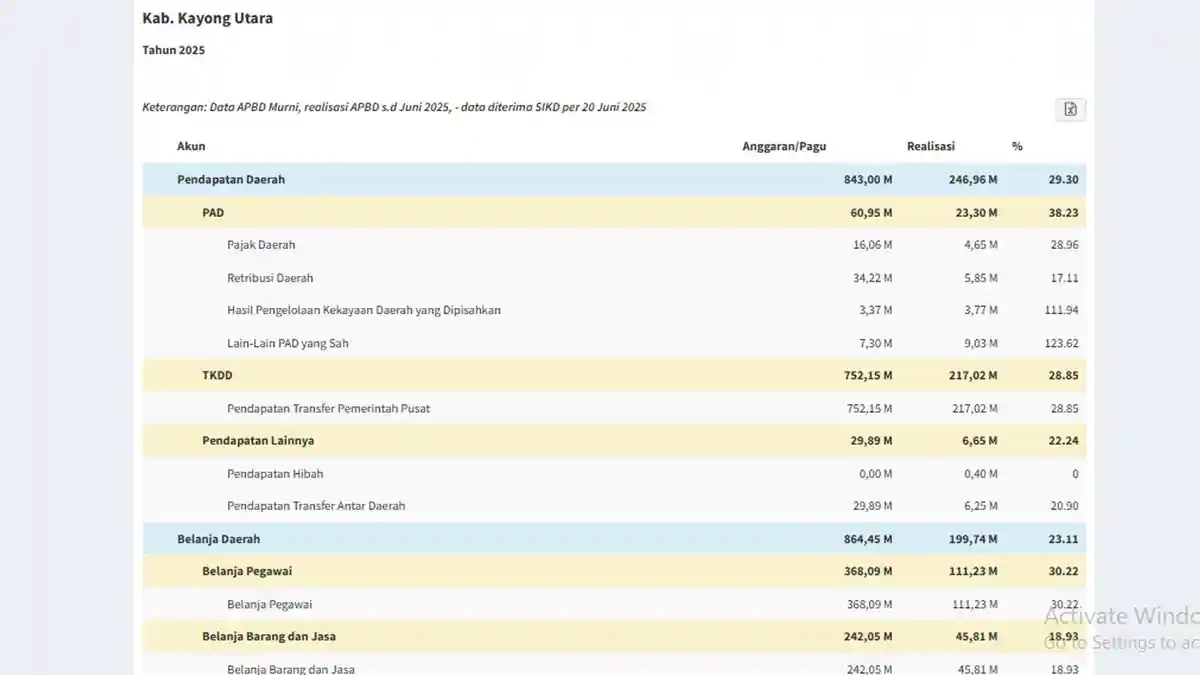Click the 29.30 percentage value
This screenshot has height=675, width=1200.
coord(1063,180)
